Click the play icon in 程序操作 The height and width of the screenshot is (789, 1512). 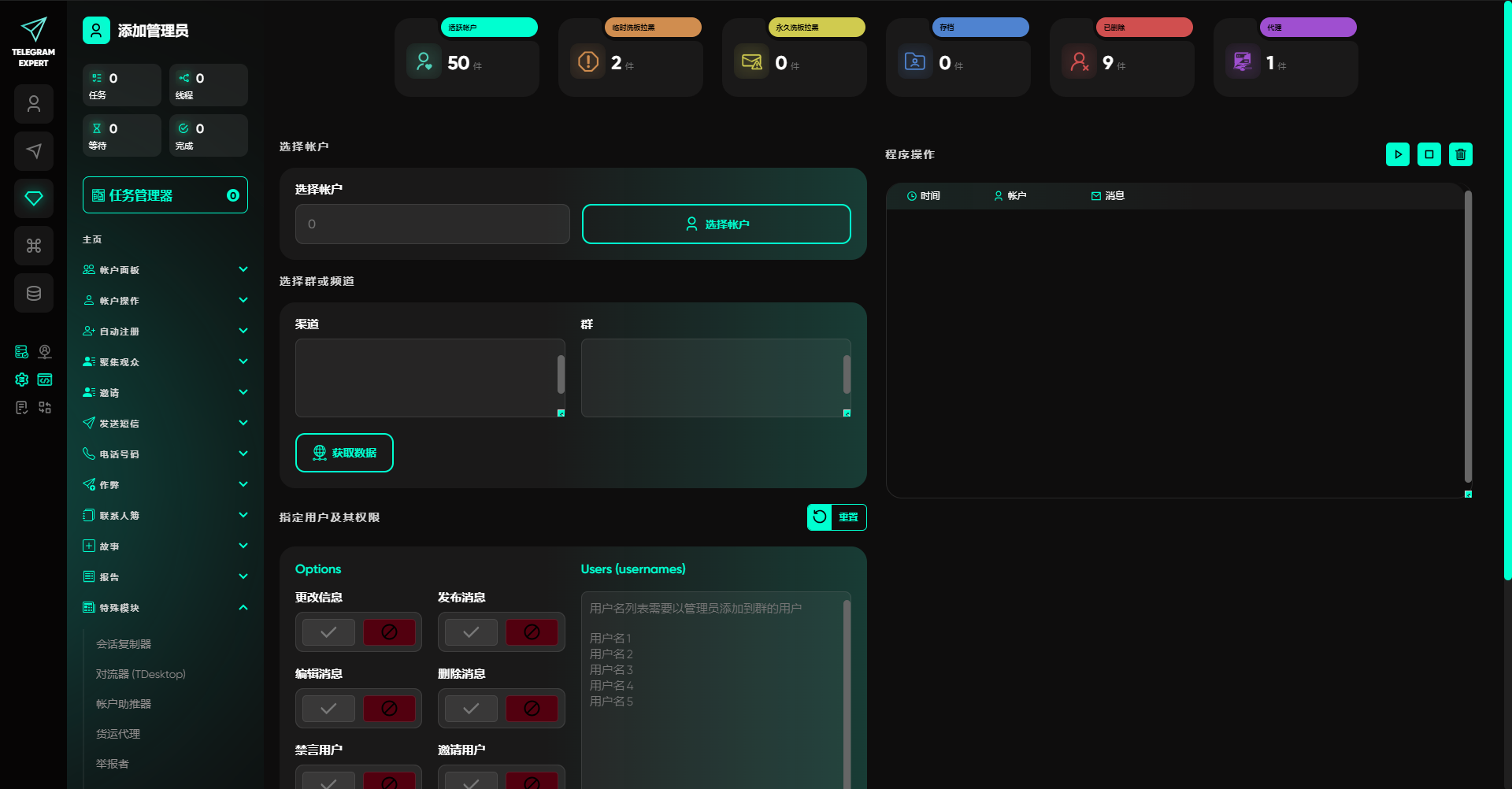[x=1397, y=154]
